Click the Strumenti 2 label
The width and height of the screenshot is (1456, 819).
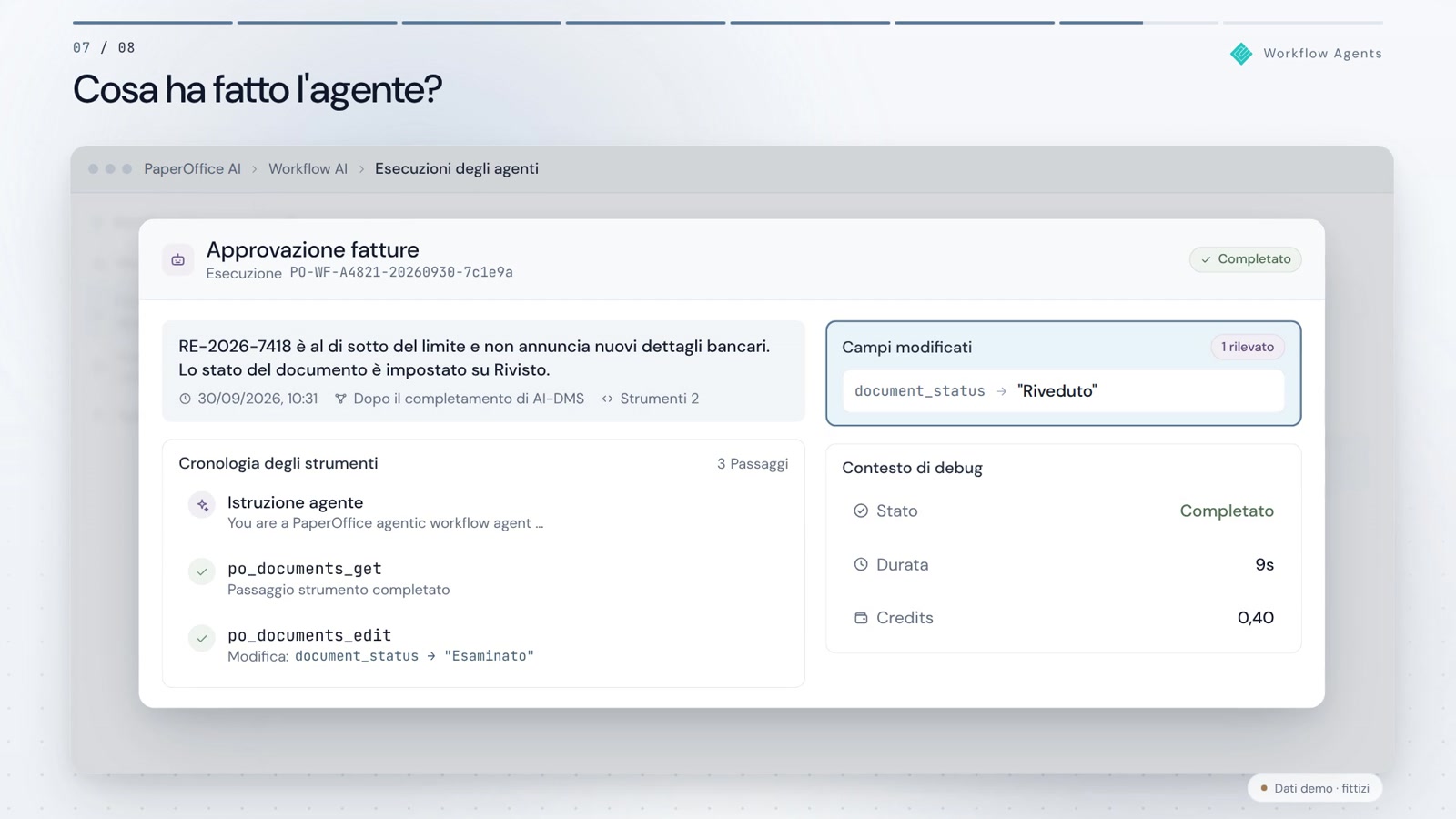(659, 399)
